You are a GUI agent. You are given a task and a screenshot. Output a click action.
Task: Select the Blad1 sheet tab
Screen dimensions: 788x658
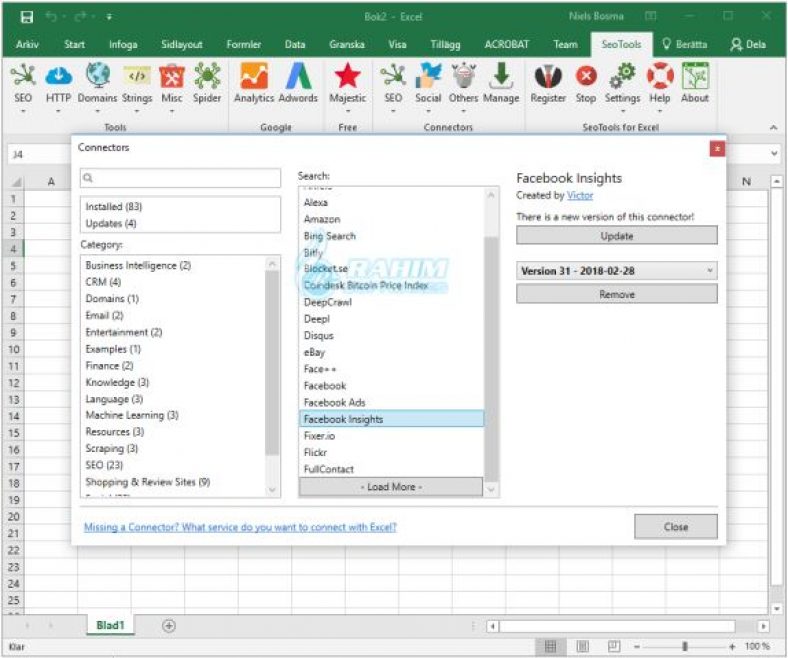(x=110, y=625)
